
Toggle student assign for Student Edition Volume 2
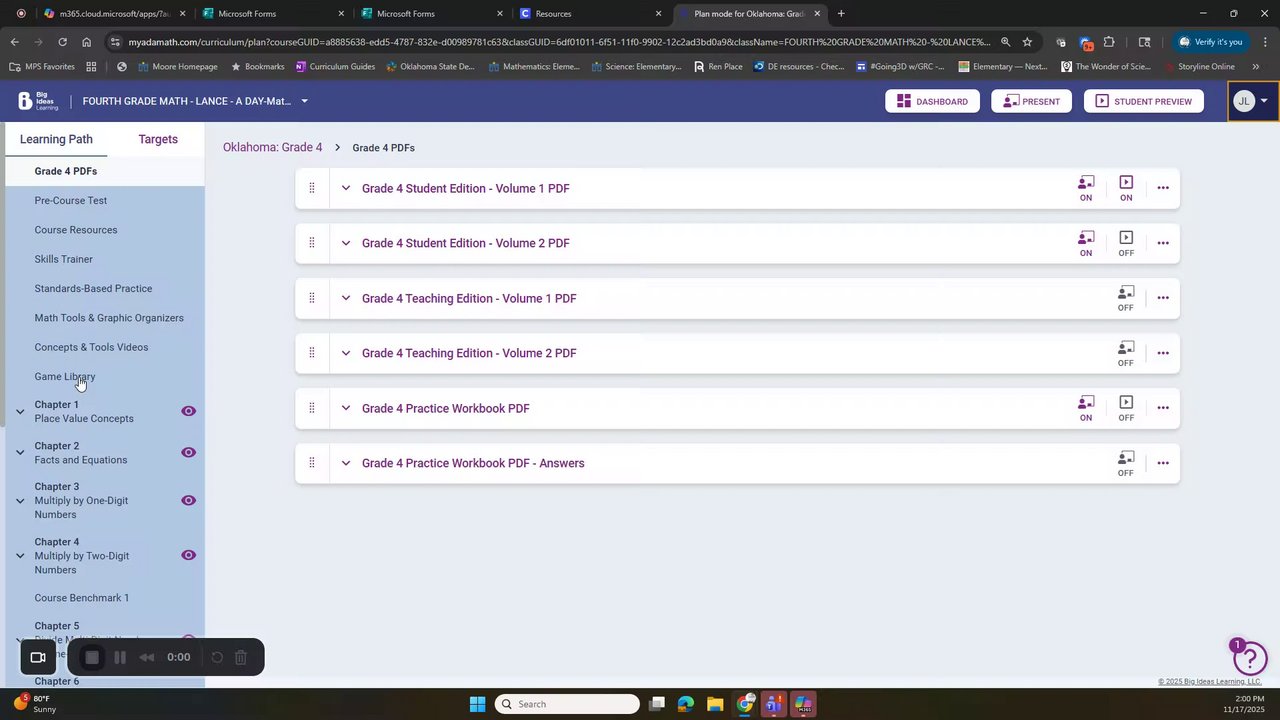tap(1086, 243)
